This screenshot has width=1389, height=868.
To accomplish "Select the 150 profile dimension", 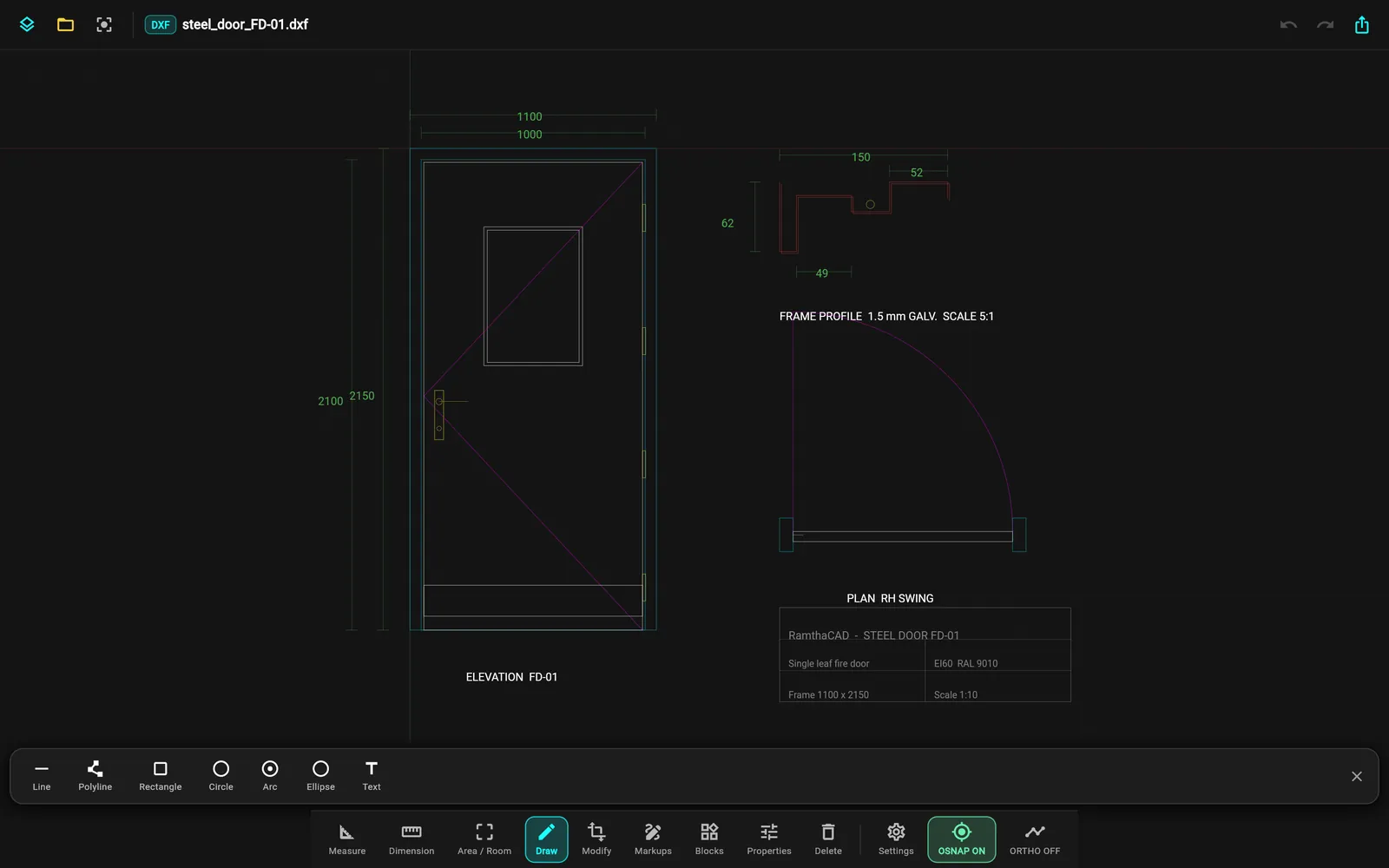I will pyautogui.click(x=860, y=157).
